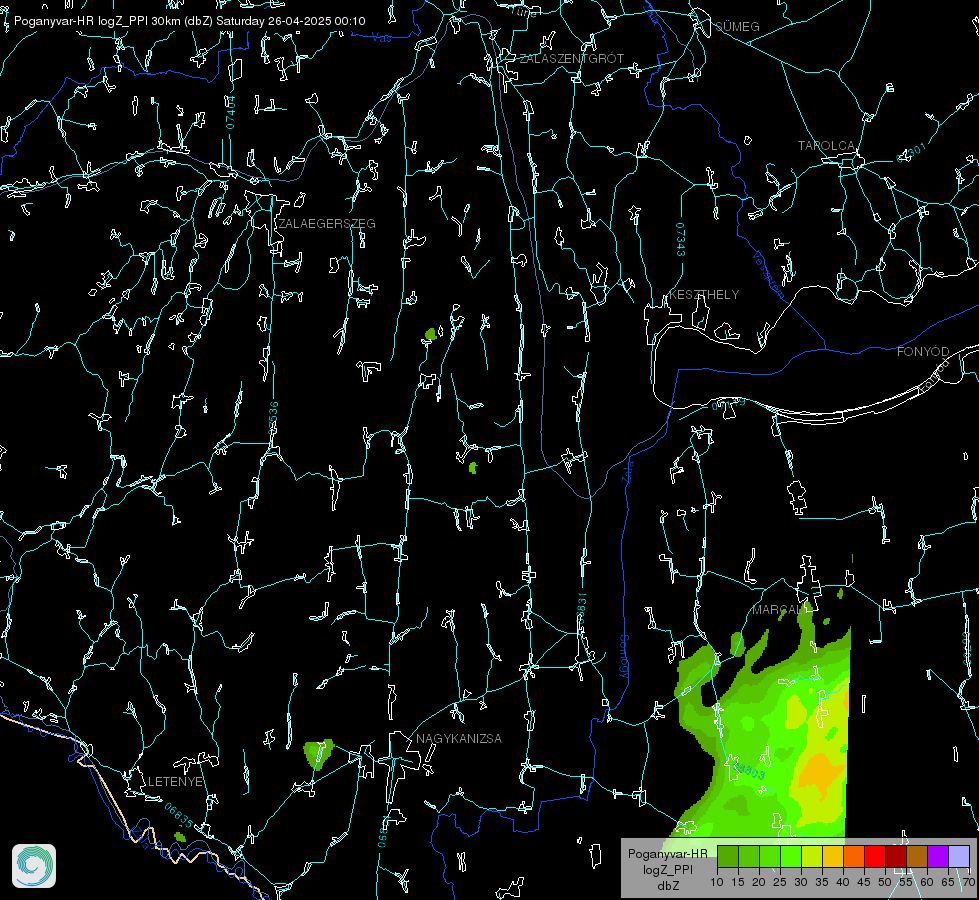Click the LETENYE city label

click(175, 782)
